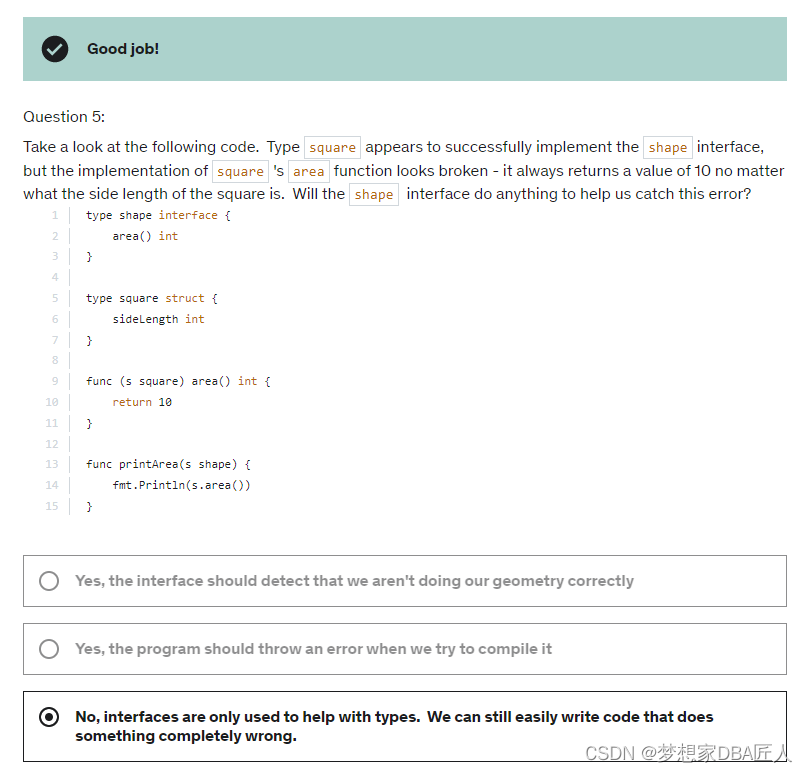The width and height of the screenshot is (808, 773).
Task: Click code line 'type square struct {'
Action: [151, 298]
